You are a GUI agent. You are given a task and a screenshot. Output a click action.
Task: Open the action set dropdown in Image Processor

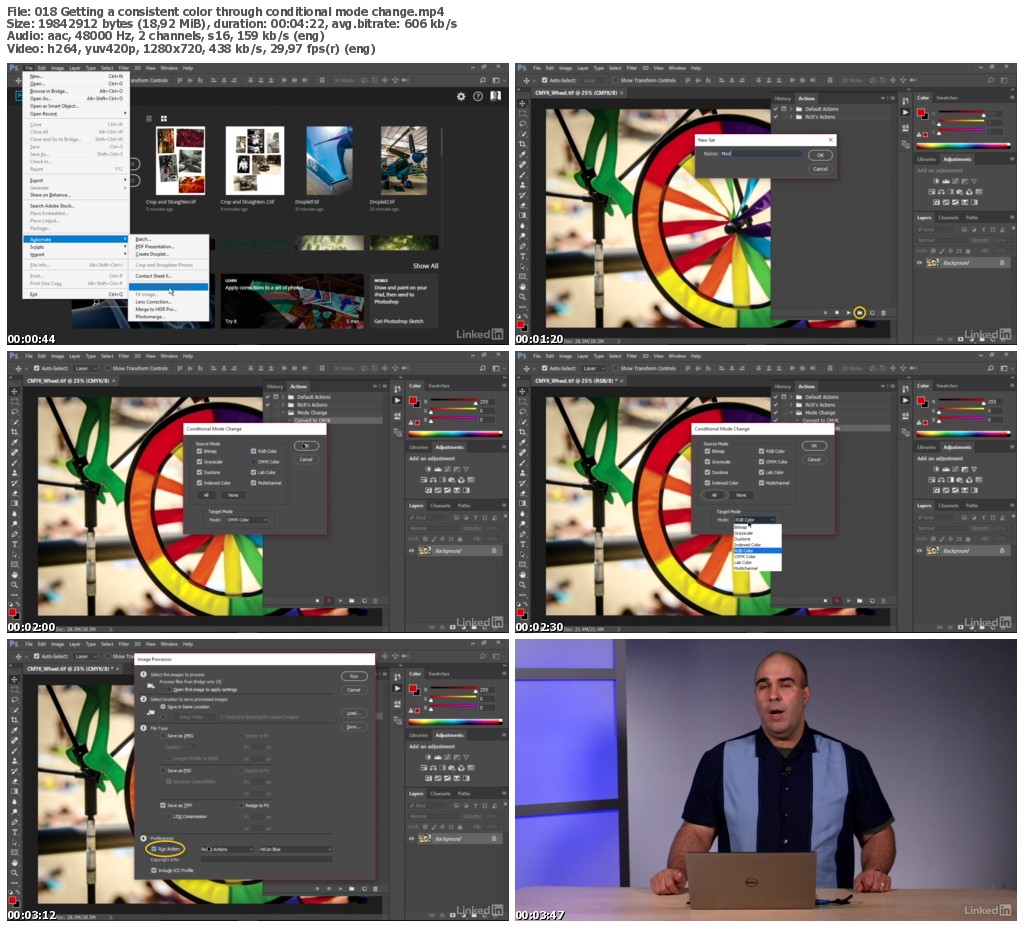pyautogui.click(x=227, y=849)
